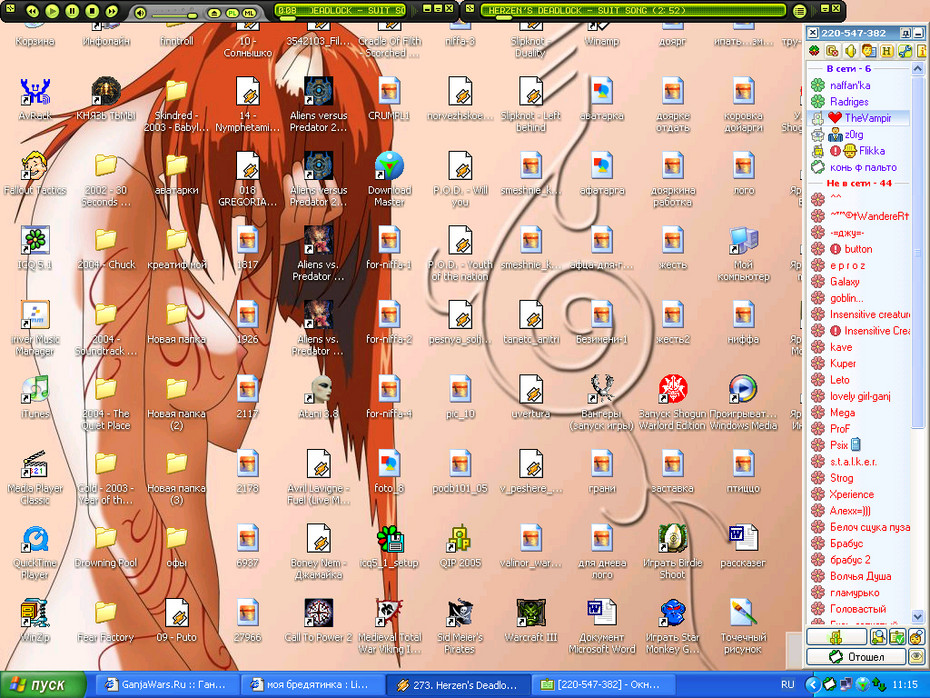The width and height of the screenshot is (930, 698).
Task: Open the Отошел status menu button
Action: [856, 656]
